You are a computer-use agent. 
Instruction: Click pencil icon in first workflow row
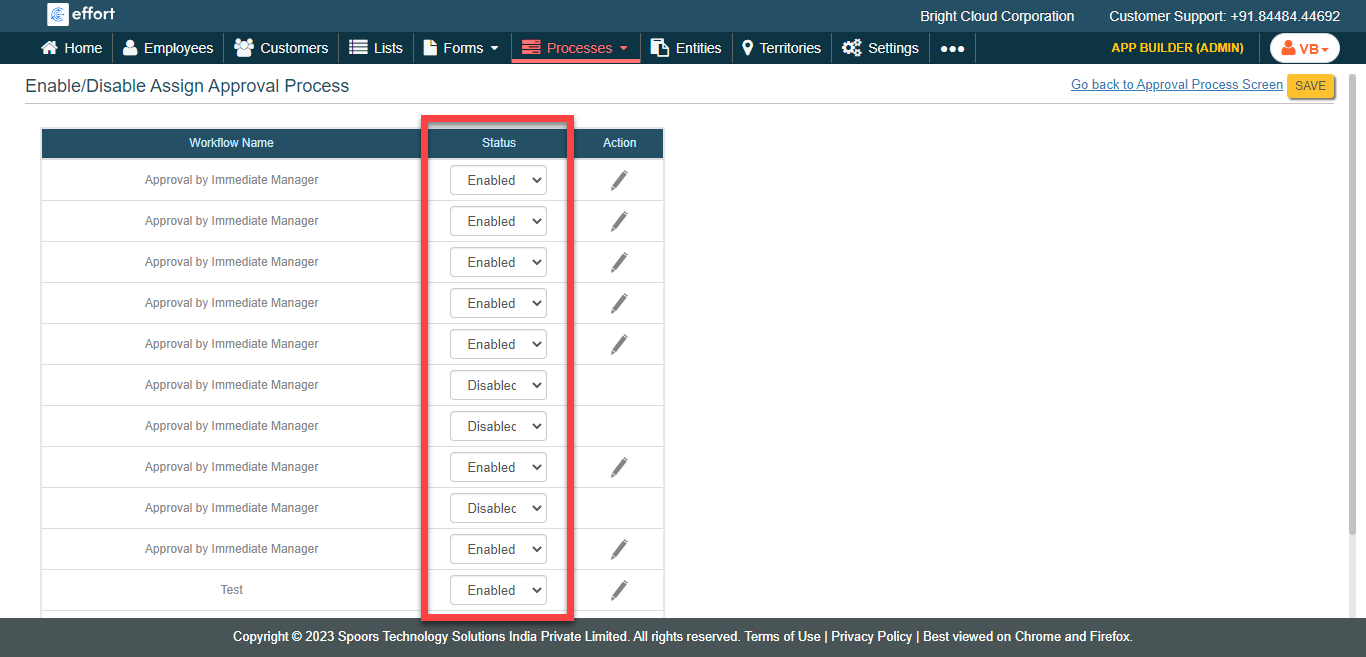coord(619,180)
